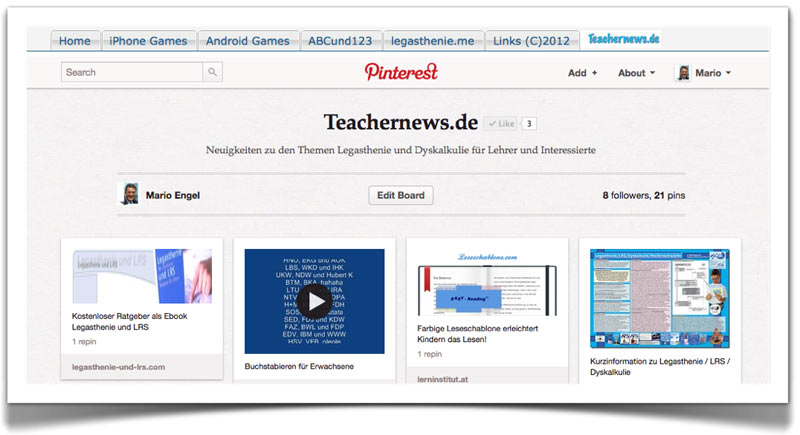Switch to the Home tab

point(74,41)
